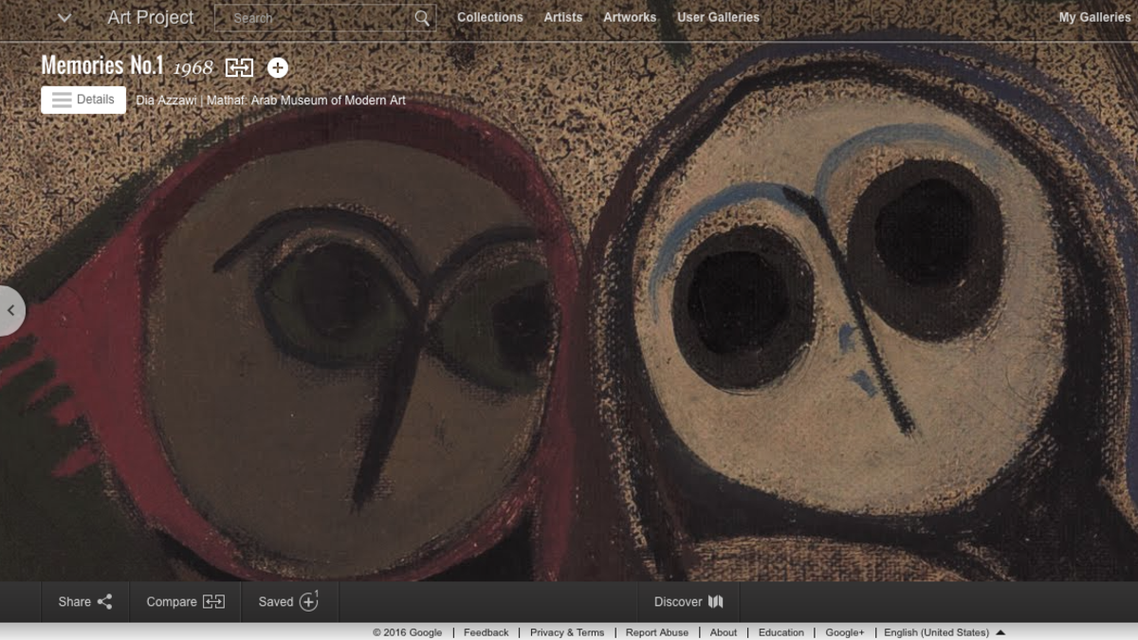The width and height of the screenshot is (1138, 640).
Task: Open Privacy & Terms
Action: [x=567, y=633]
